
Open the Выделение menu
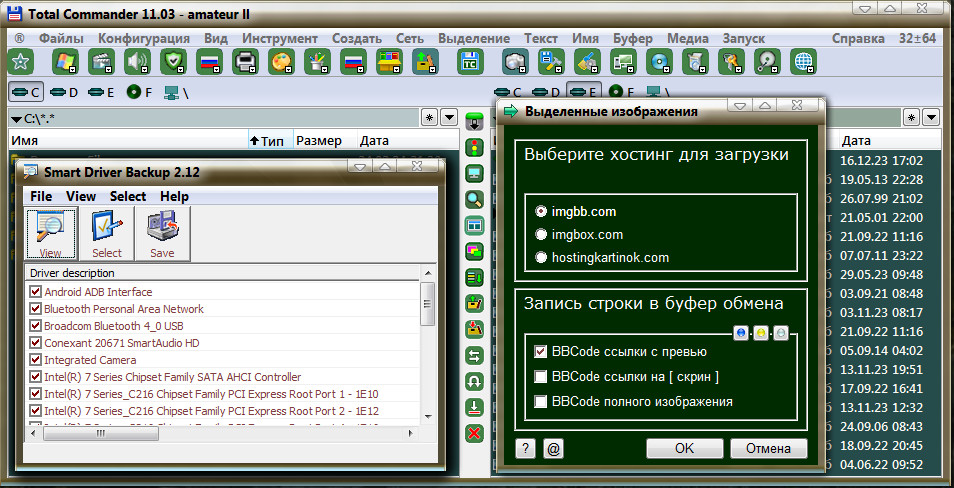(474, 38)
